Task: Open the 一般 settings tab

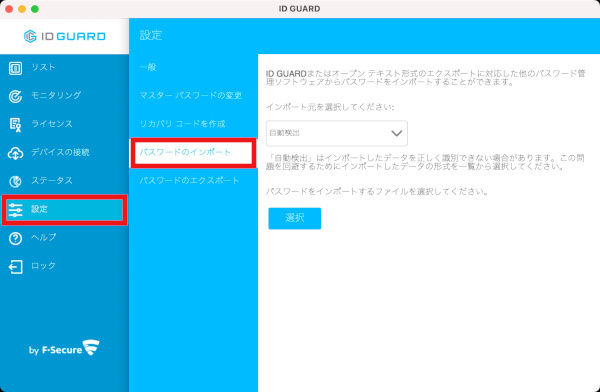Action: 148,67
